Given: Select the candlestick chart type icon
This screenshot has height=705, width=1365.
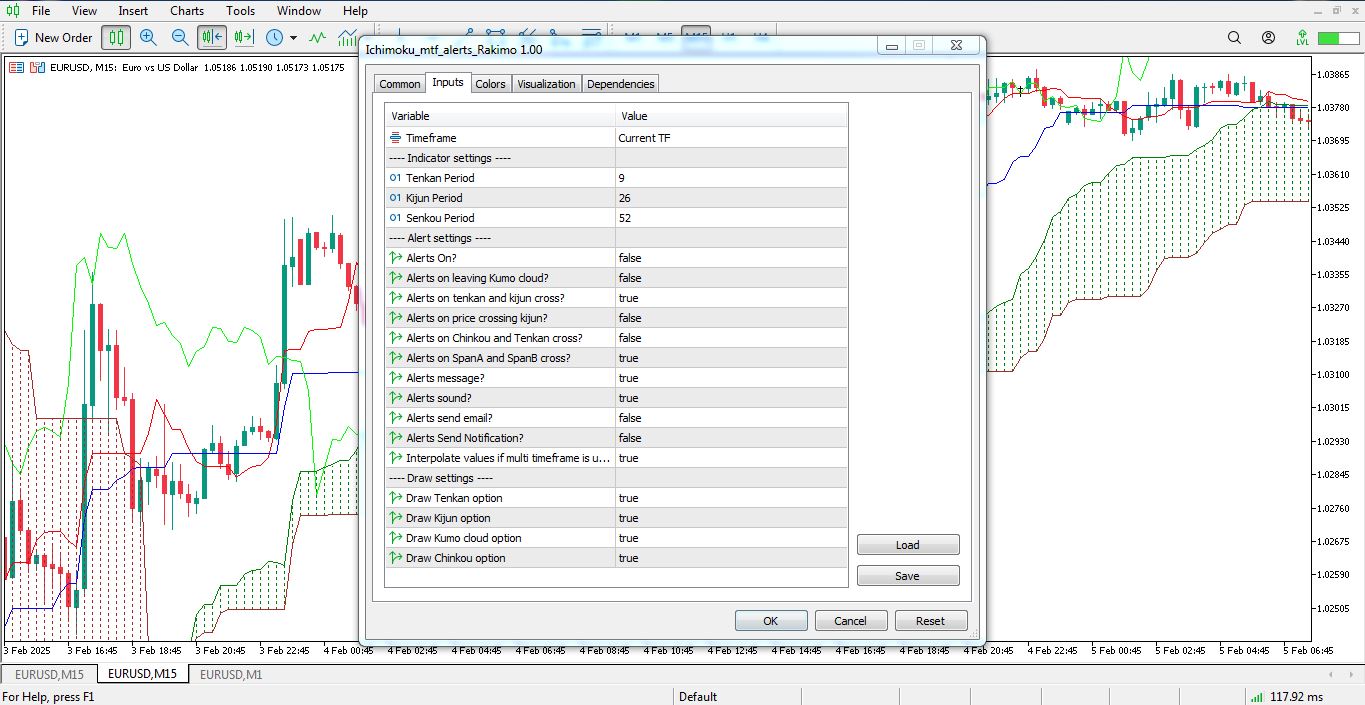Looking at the screenshot, I should [x=116, y=38].
